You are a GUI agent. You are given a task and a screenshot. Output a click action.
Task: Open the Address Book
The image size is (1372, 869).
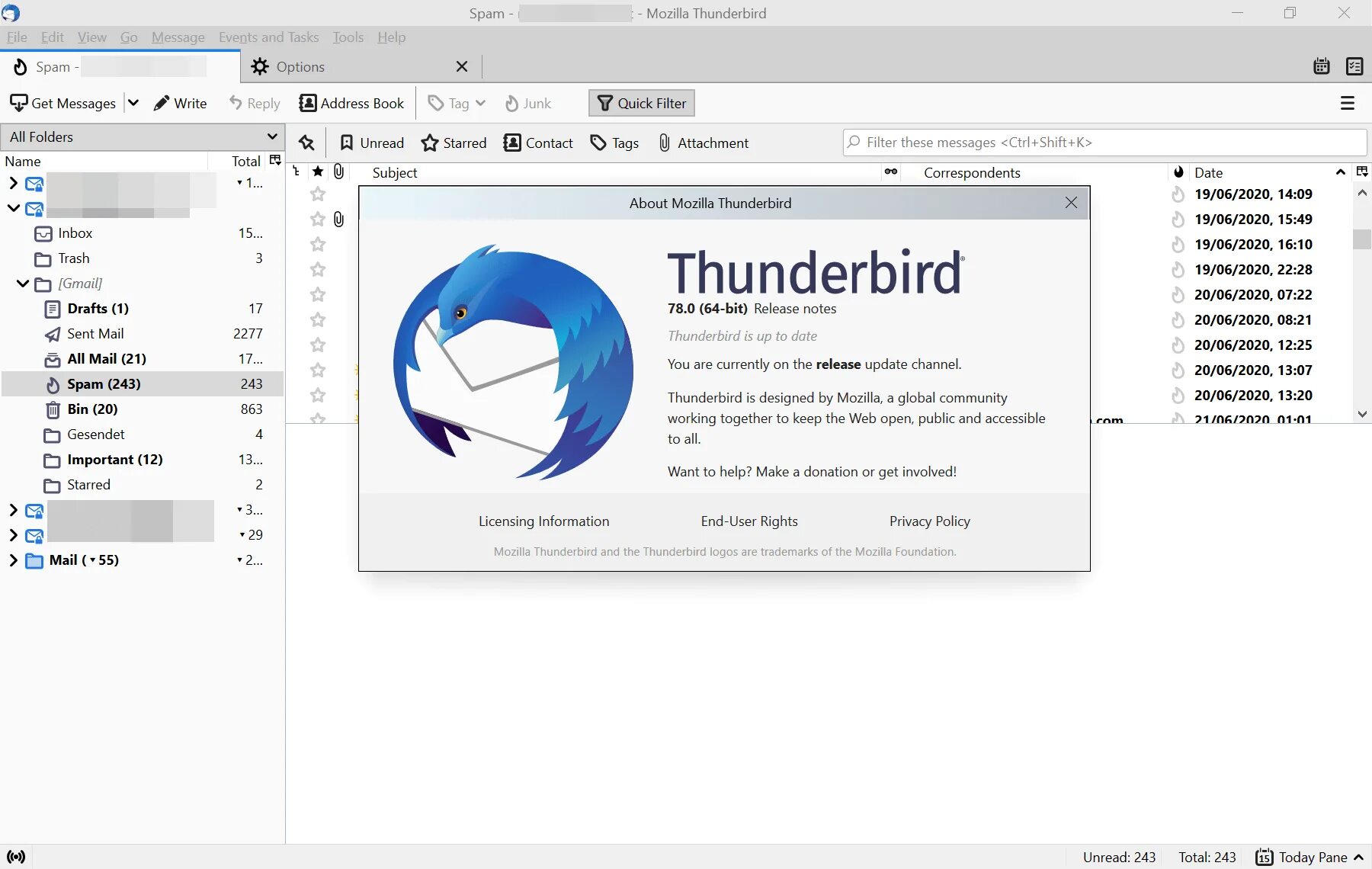pyautogui.click(x=351, y=103)
